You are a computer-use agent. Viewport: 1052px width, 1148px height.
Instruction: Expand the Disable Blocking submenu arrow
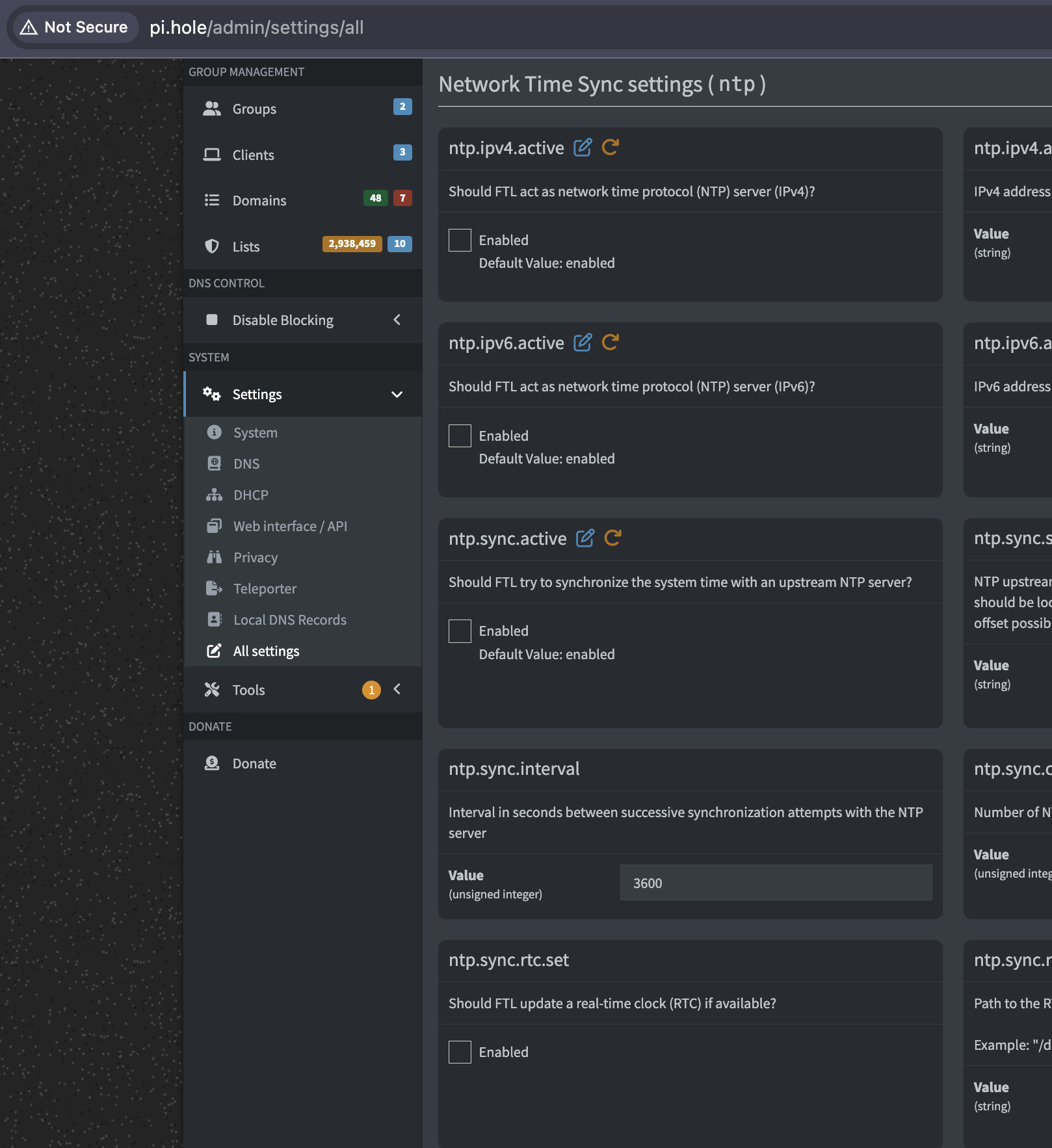click(397, 320)
